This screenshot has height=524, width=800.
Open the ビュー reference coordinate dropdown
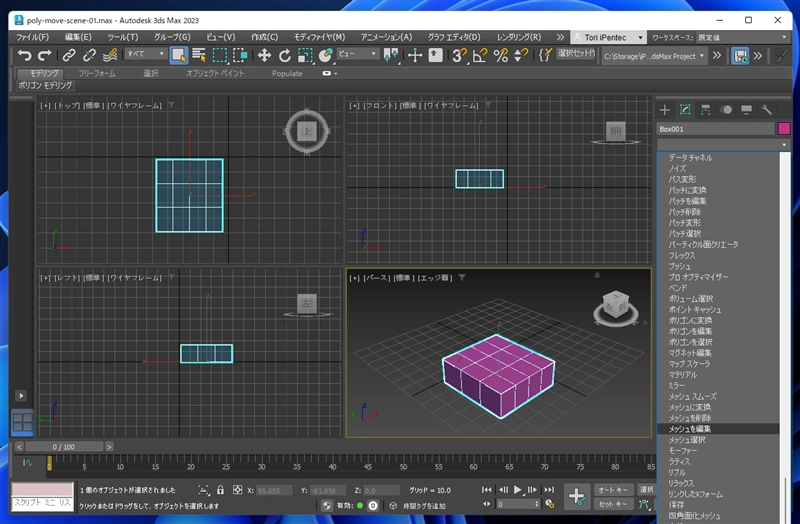pyautogui.click(x=357, y=53)
